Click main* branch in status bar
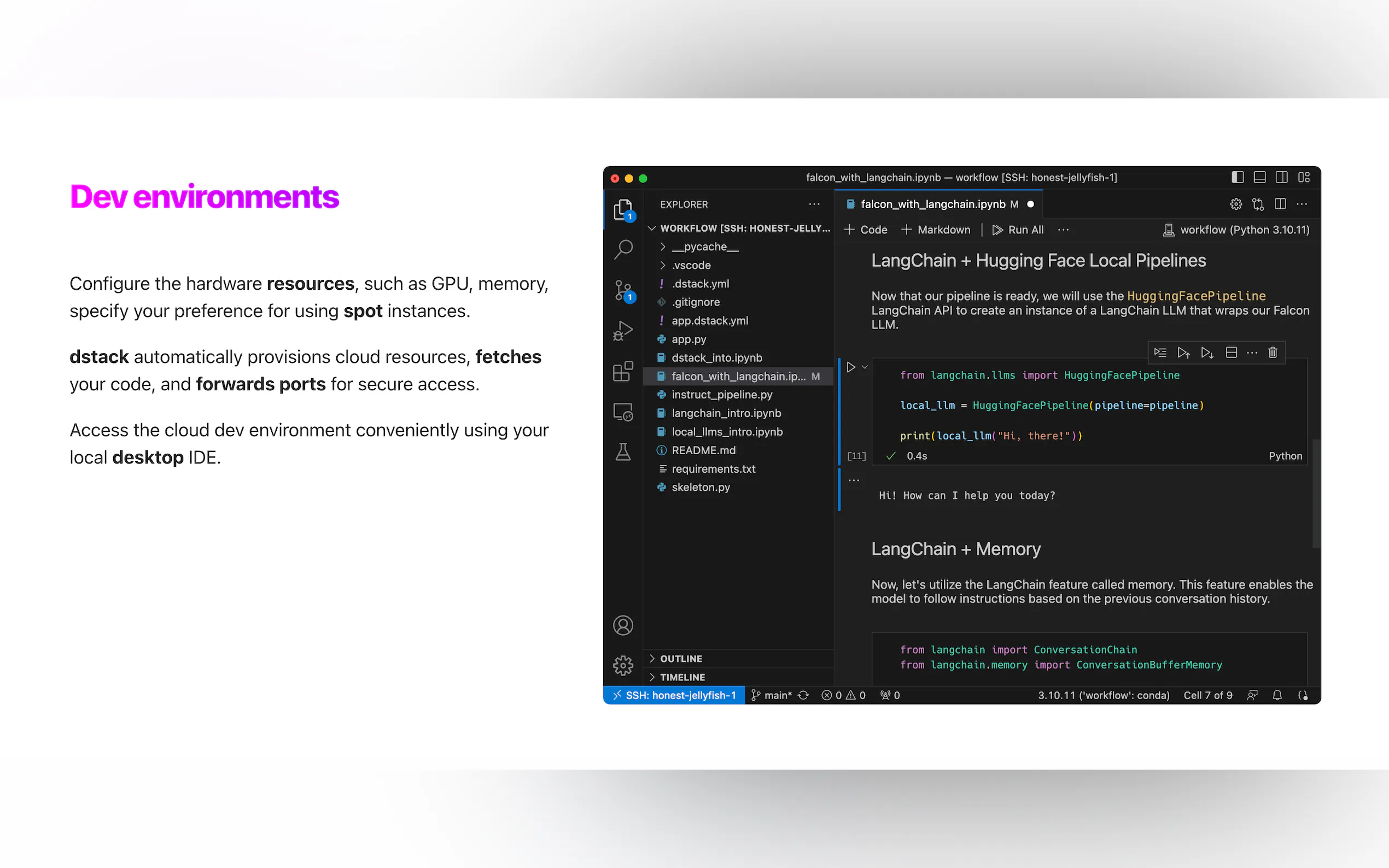Image resolution: width=1389 pixels, height=868 pixels. click(x=772, y=695)
